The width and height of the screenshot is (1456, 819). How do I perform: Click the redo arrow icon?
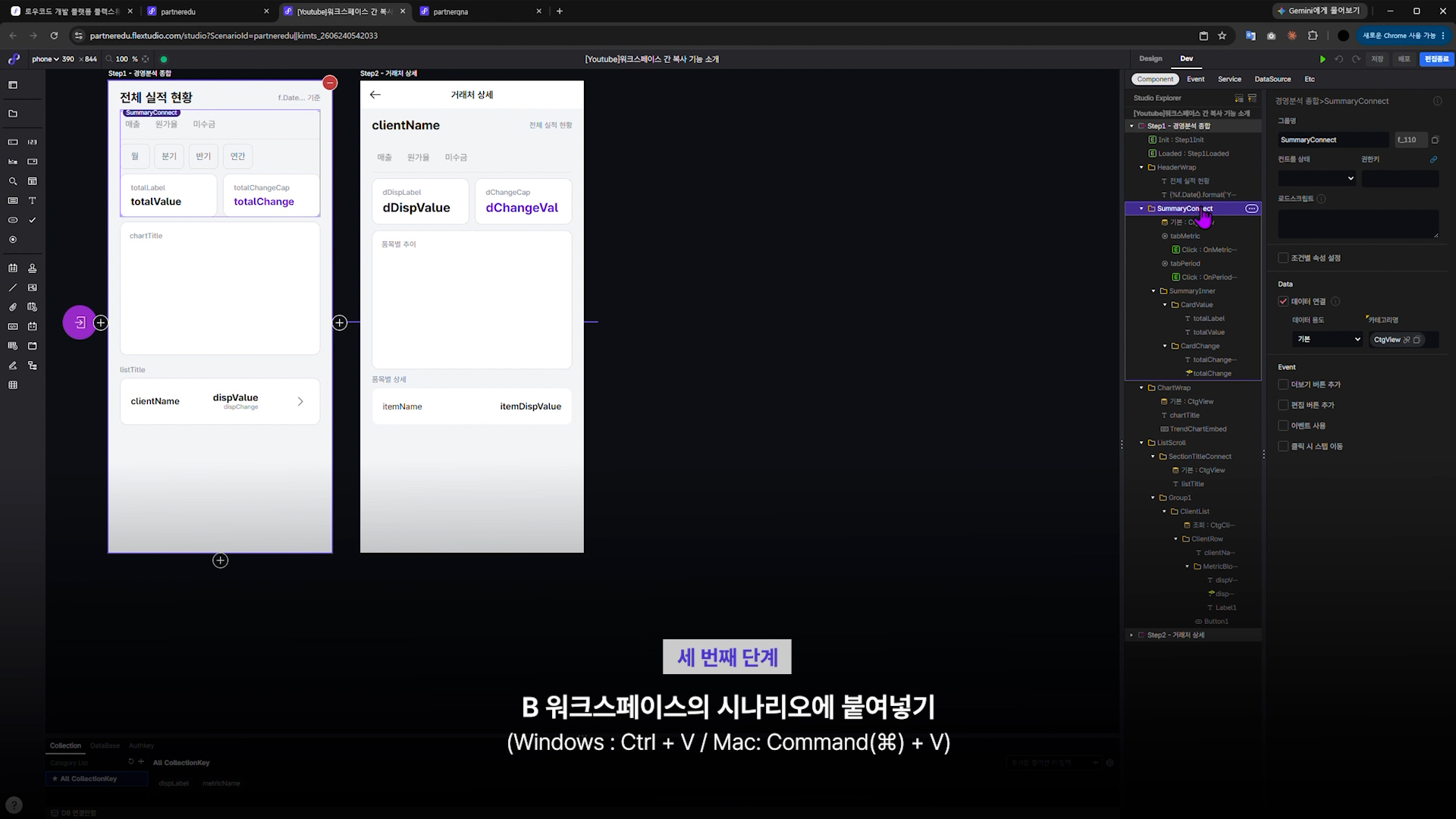pos(1356,59)
